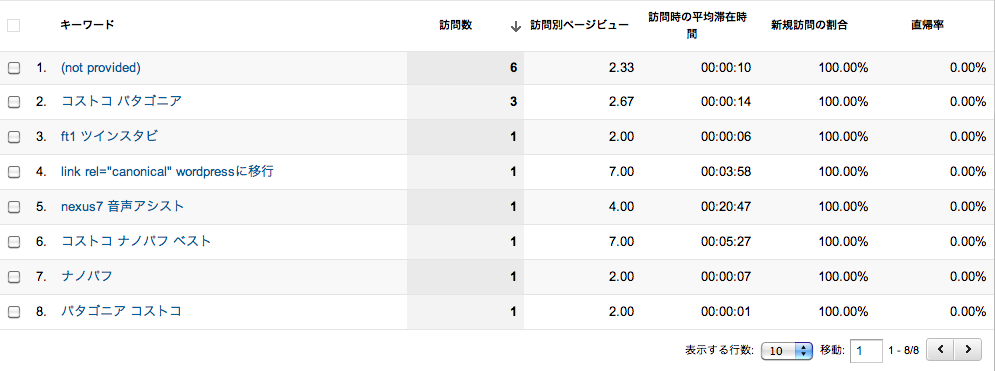Click the next page arrow button
Image resolution: width=995 pixels, height=371 pixels.
pos(967,349)
